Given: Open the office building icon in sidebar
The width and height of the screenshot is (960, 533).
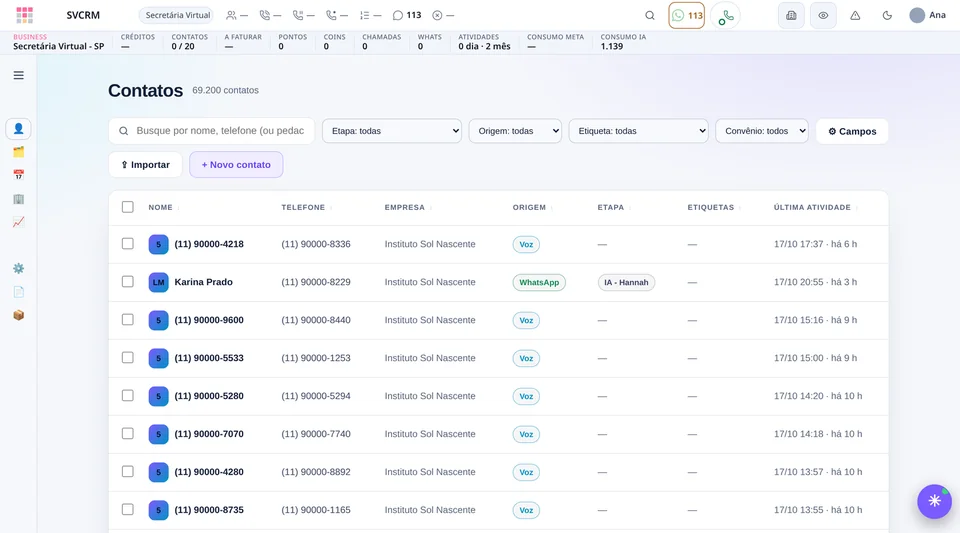Looking at the screenshot, I should click(x=18, y=199).
